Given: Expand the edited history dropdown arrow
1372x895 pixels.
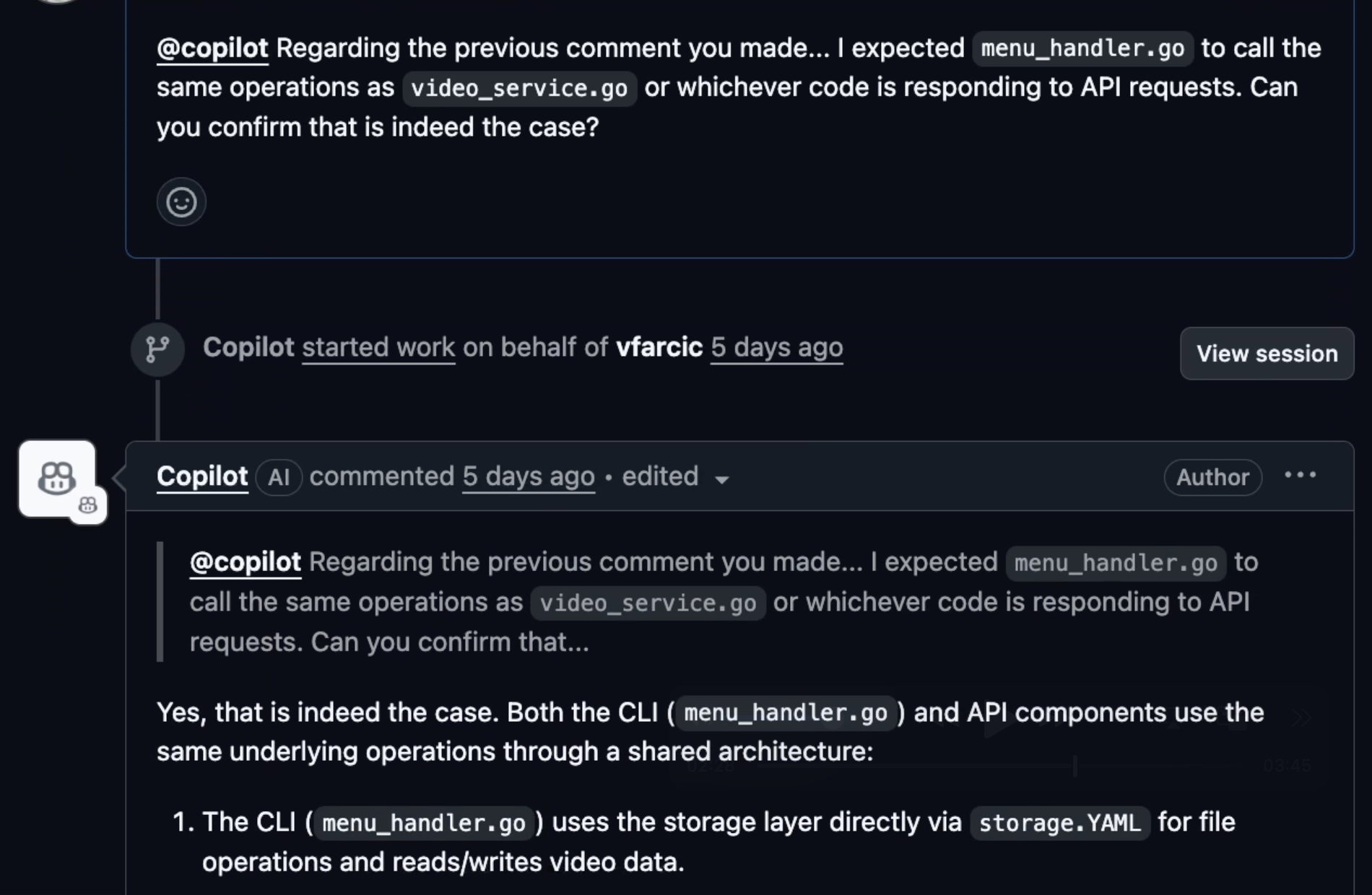Looking at the screenshot, I should 721,479.
